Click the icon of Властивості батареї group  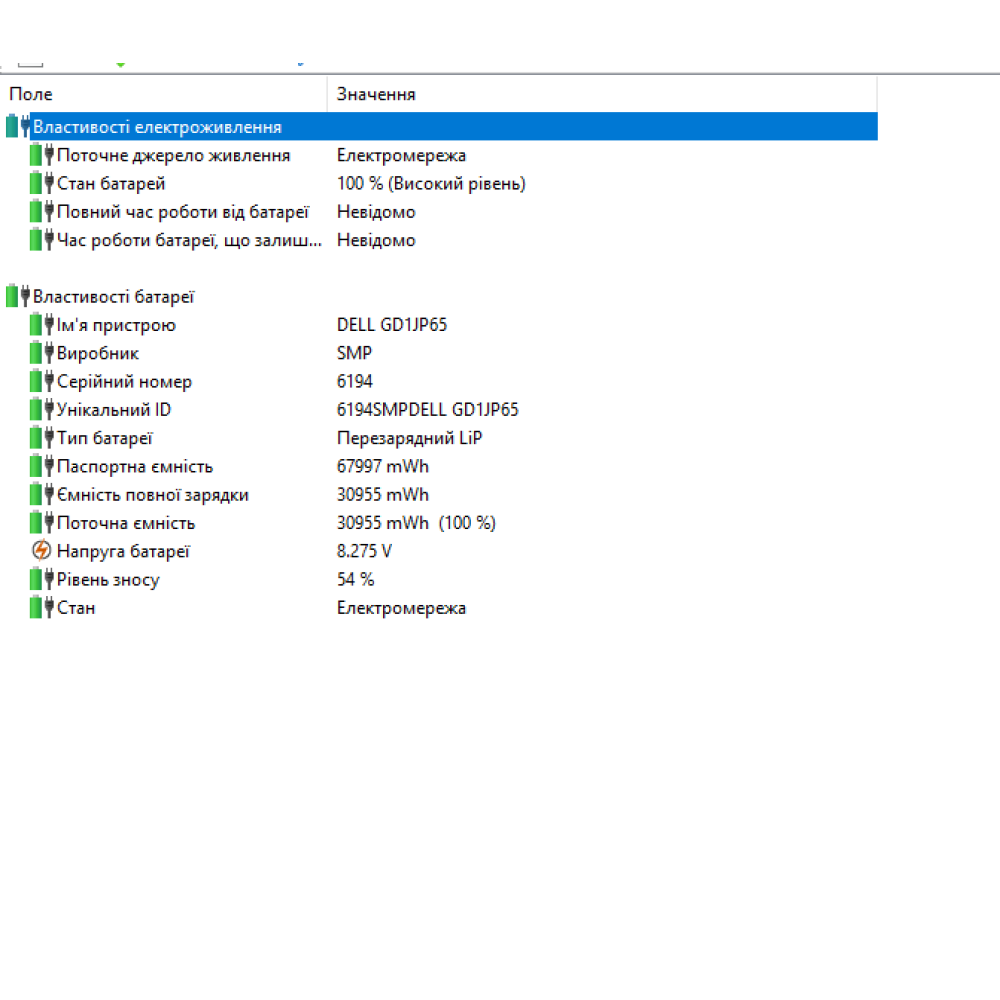click(x=18, y=297)
